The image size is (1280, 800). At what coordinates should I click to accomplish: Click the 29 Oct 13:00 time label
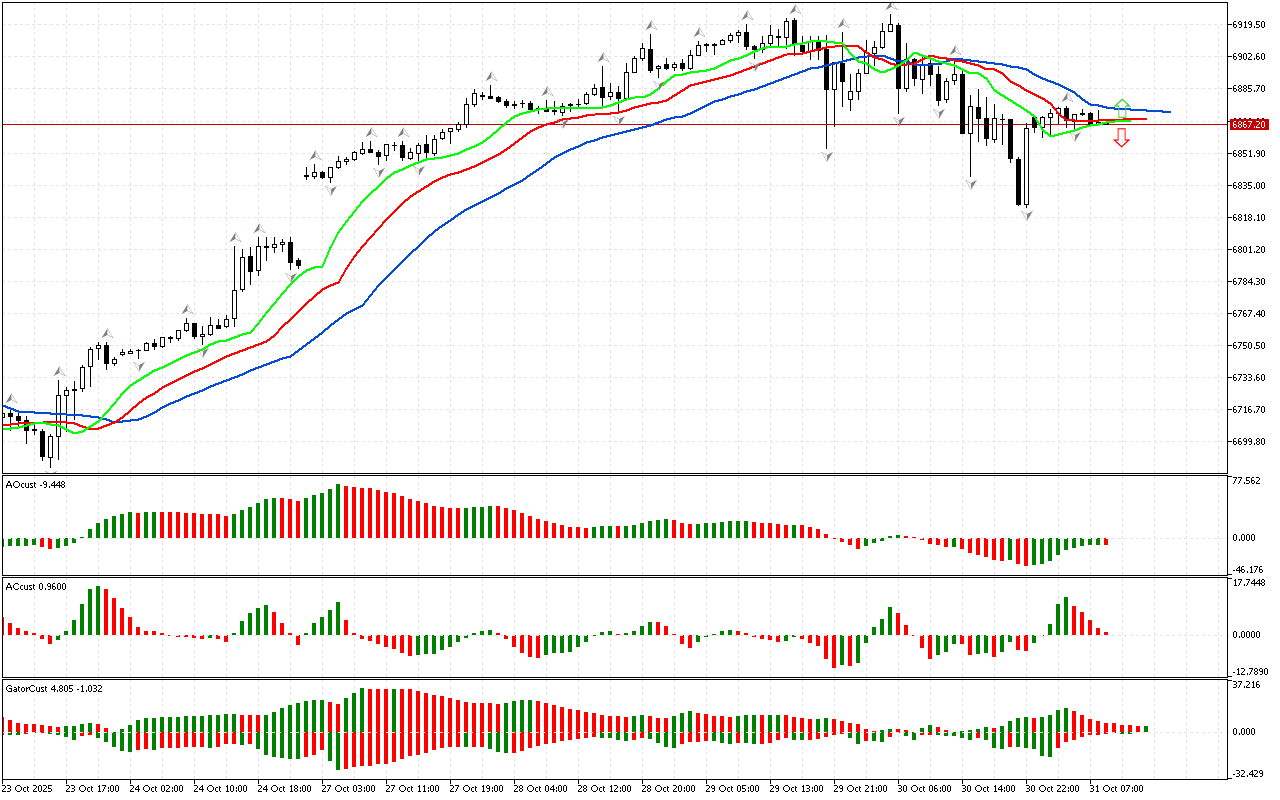(796, 788)
